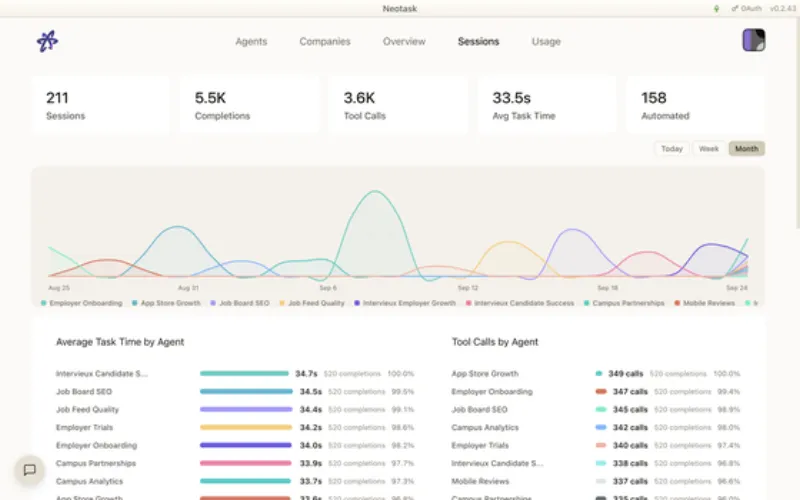
Task: Toggle Intervieux Employer Growth legend entry
Action: point(405,303)
